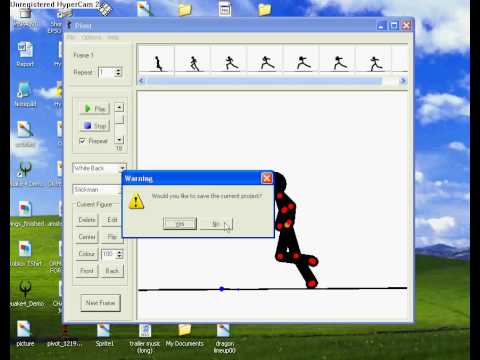Open the Sprite1 file on the desktop
This screenshot has height=360, width=480.
pos(104,335)
